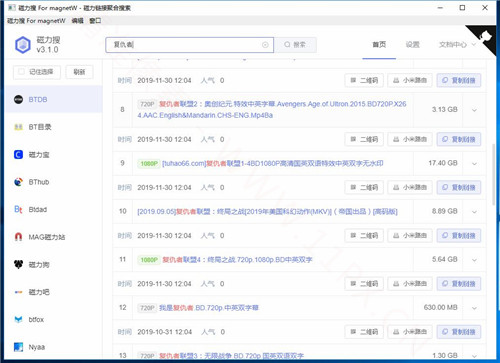
Task: Show 二维码 for result 8
Action: click(364, 139)
